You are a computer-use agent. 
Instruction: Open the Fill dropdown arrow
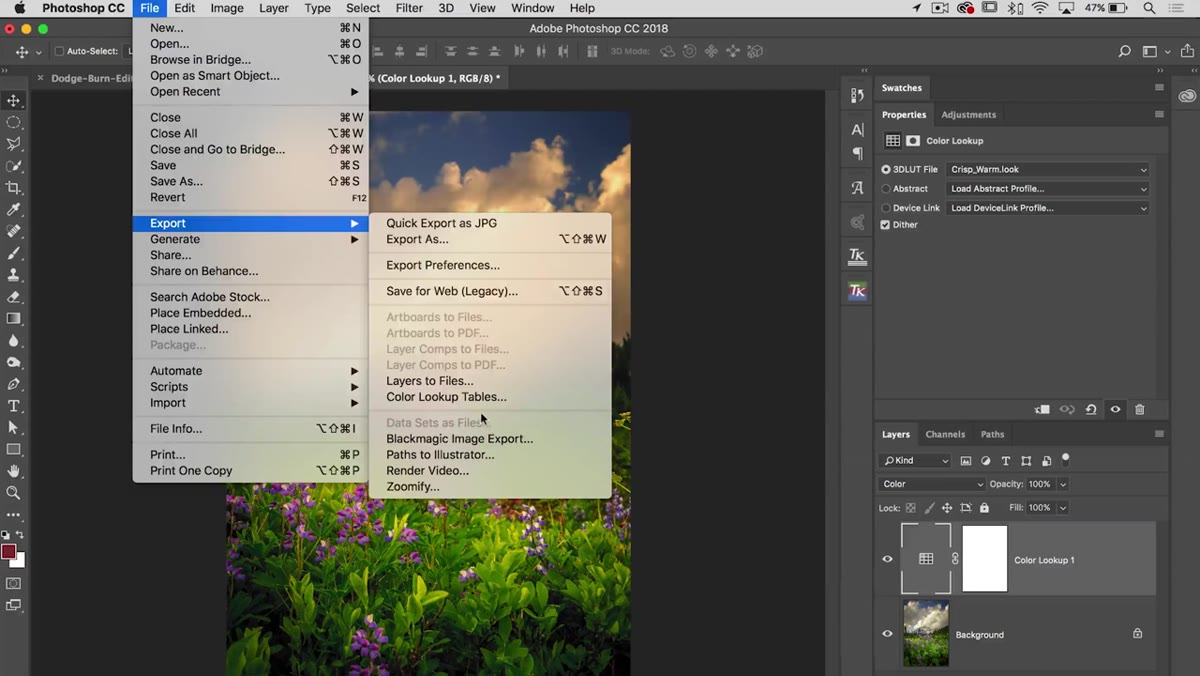coord(1063,508)
